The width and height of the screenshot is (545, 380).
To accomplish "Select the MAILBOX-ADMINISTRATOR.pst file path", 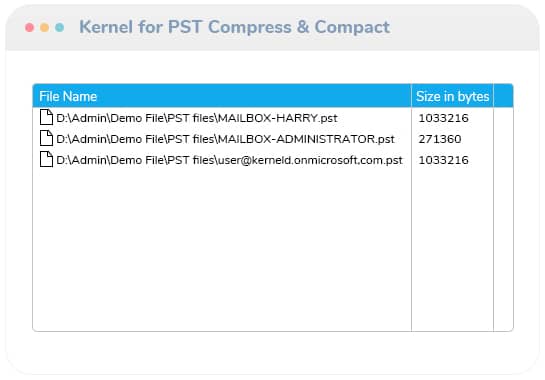I will coord(225,139).
